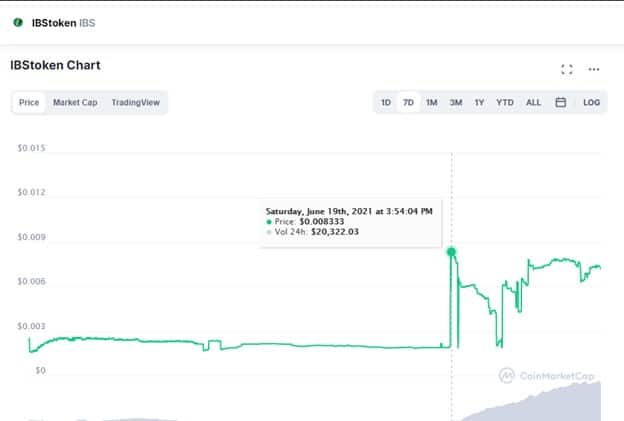Click the IBS ticker symbol
624x421 pixels.
87,23
